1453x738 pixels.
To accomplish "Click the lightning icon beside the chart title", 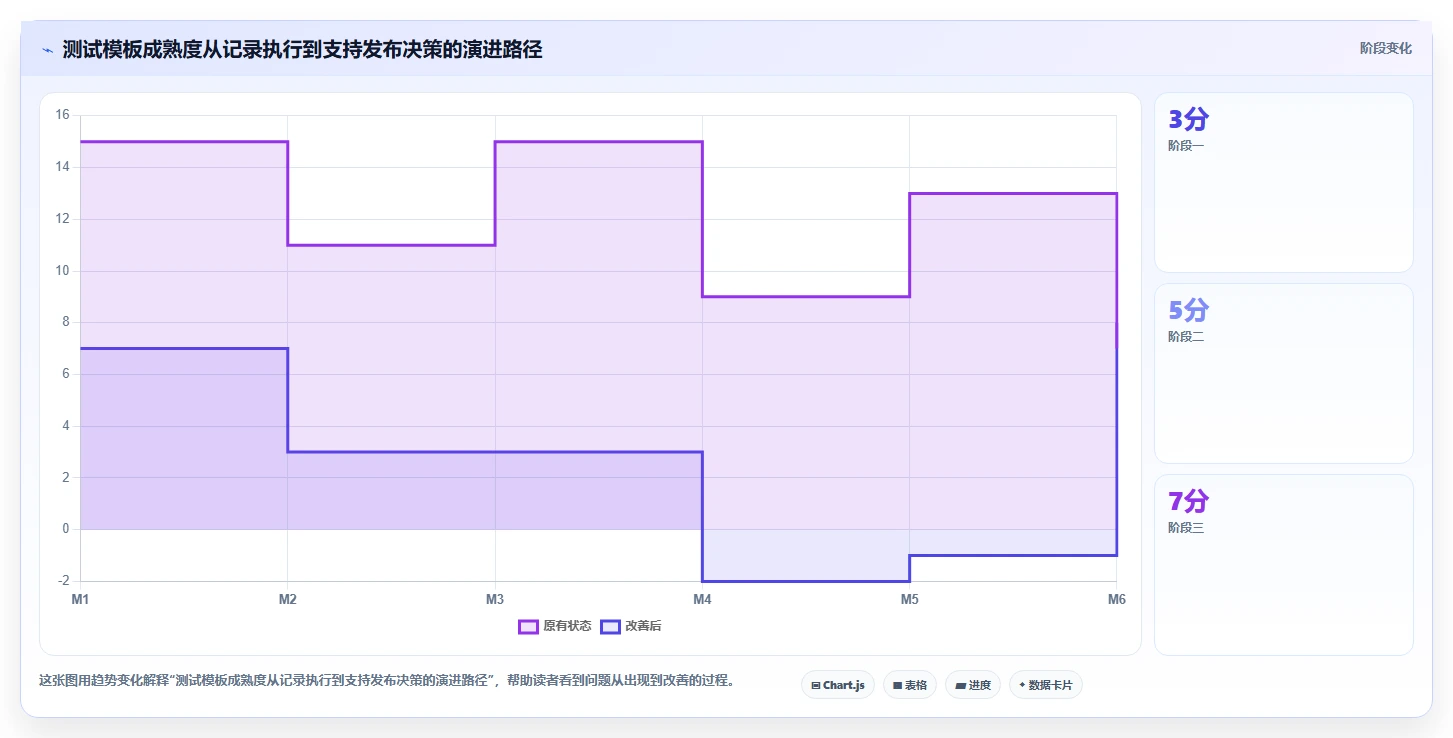I will point(47,50).
